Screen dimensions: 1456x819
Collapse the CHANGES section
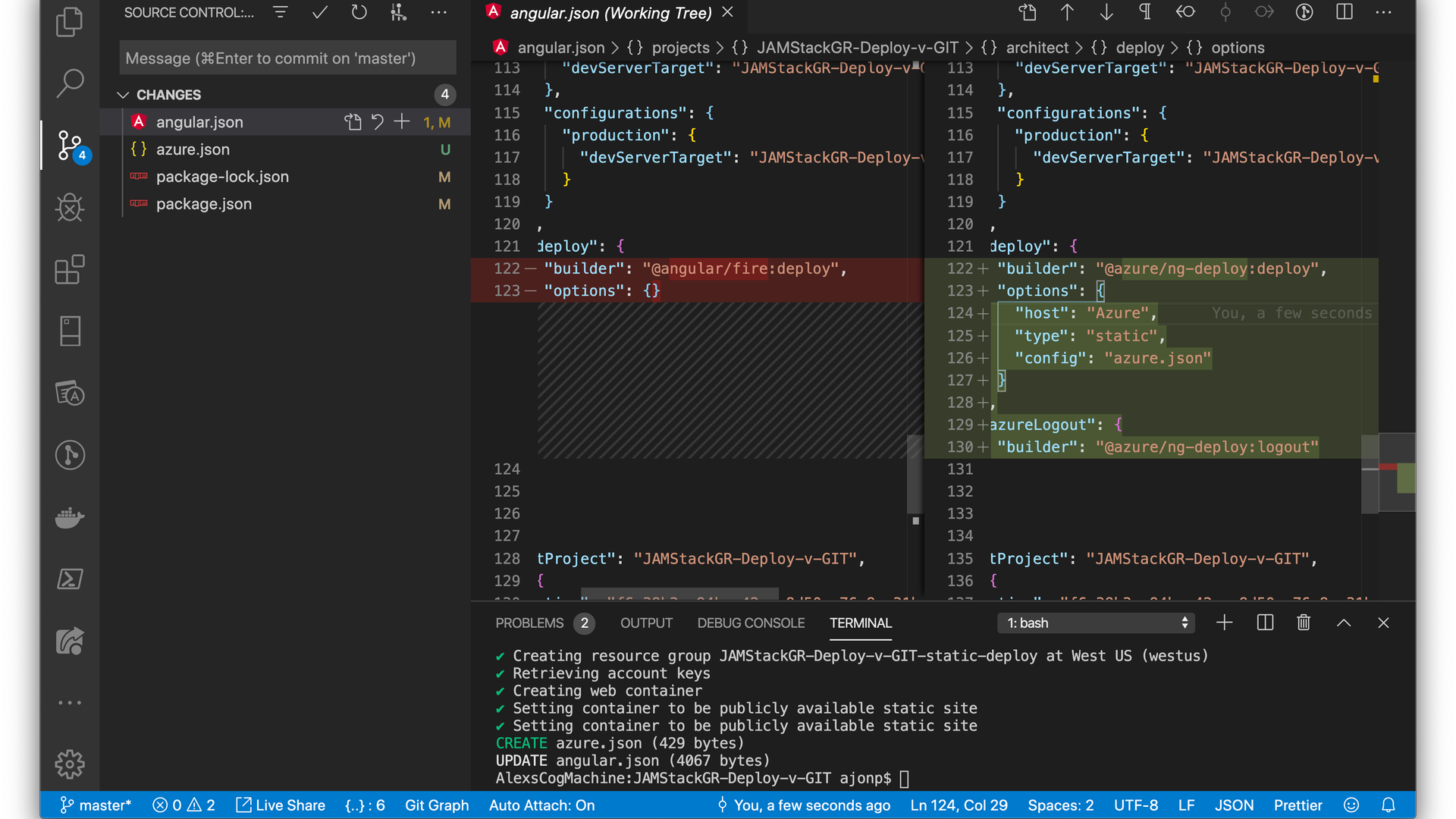pyautogui.click(x=124, y=95)
